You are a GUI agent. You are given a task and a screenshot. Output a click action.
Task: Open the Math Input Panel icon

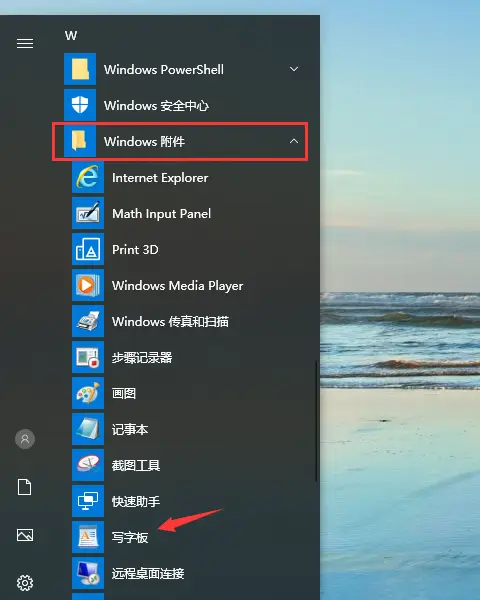pos(88,213)
